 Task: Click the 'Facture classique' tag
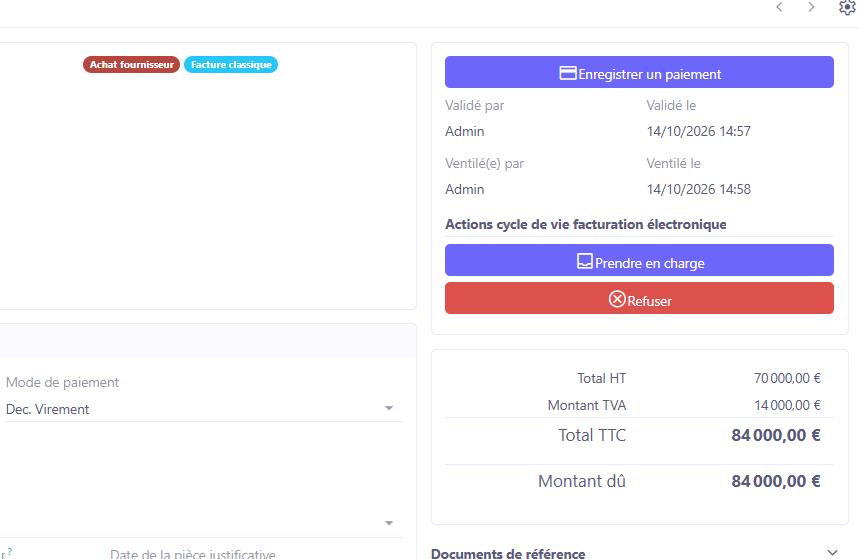tap(231, 65)
